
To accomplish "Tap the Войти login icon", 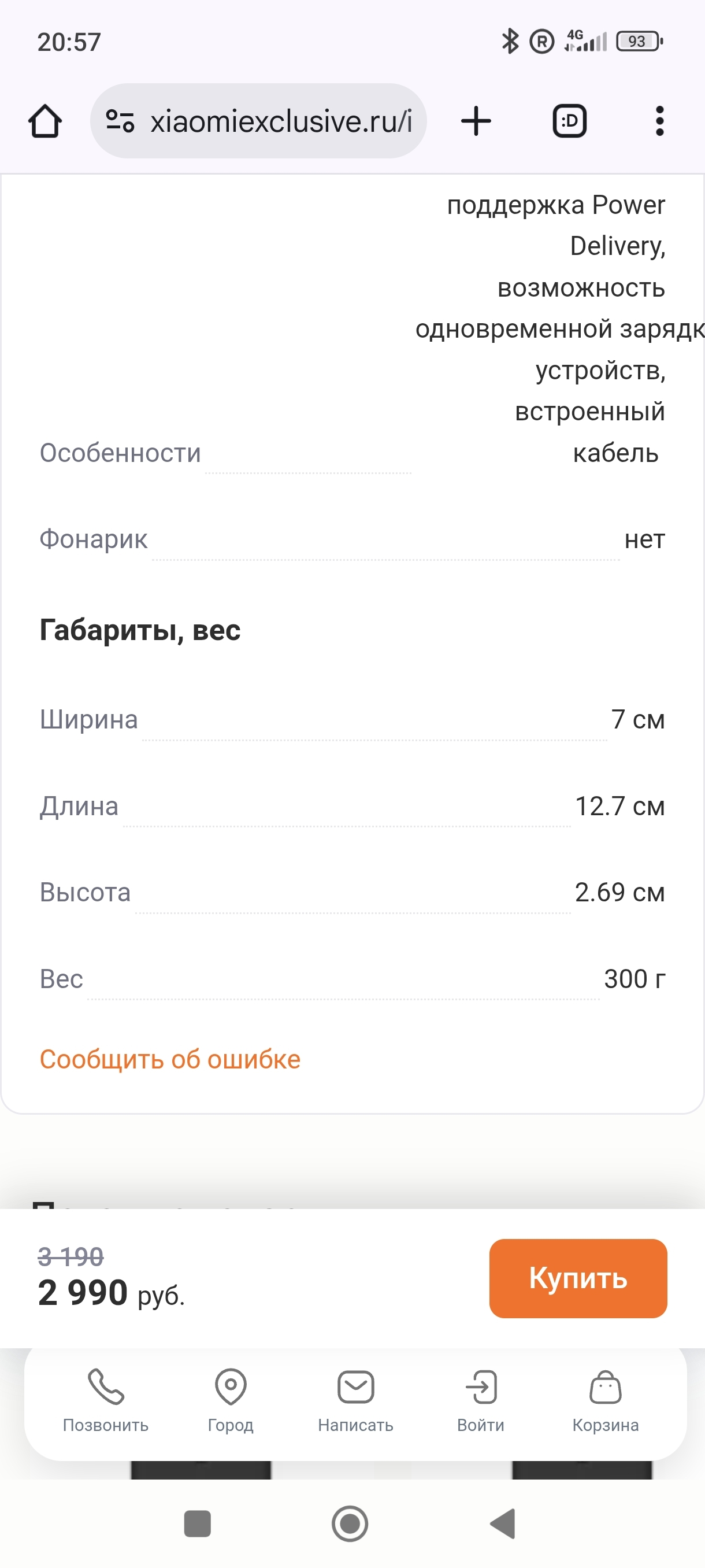I will point(481,1387).
